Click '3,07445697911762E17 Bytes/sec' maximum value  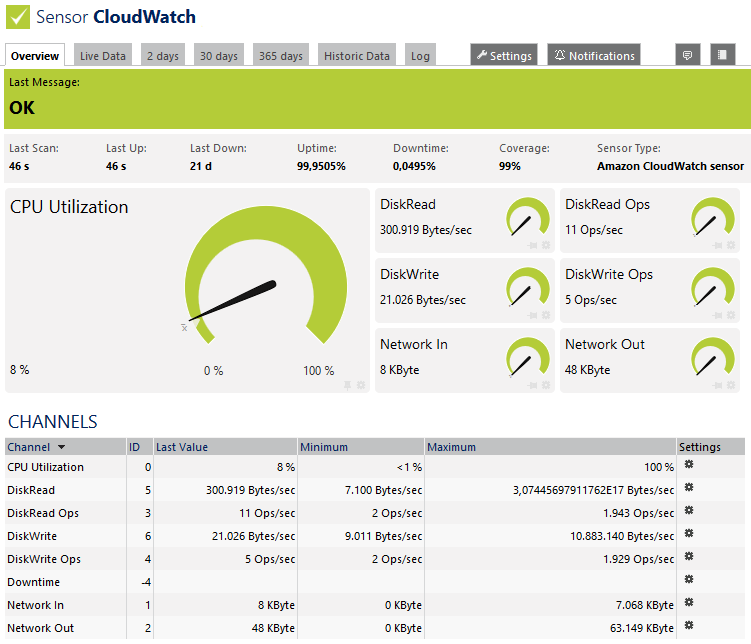point(593,490)
